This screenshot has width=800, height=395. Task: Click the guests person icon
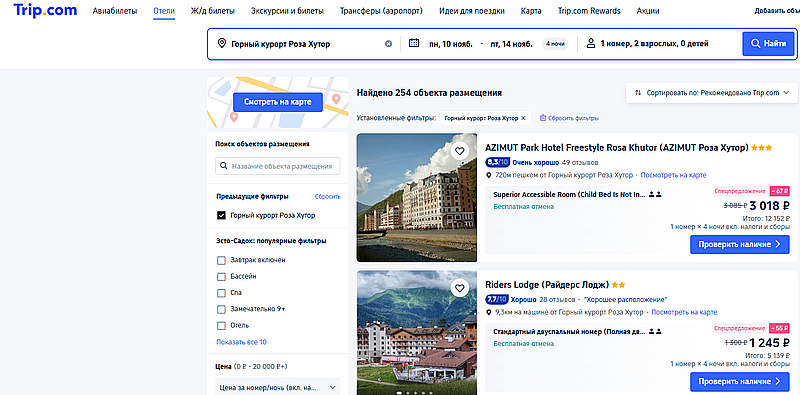point(591,43)
